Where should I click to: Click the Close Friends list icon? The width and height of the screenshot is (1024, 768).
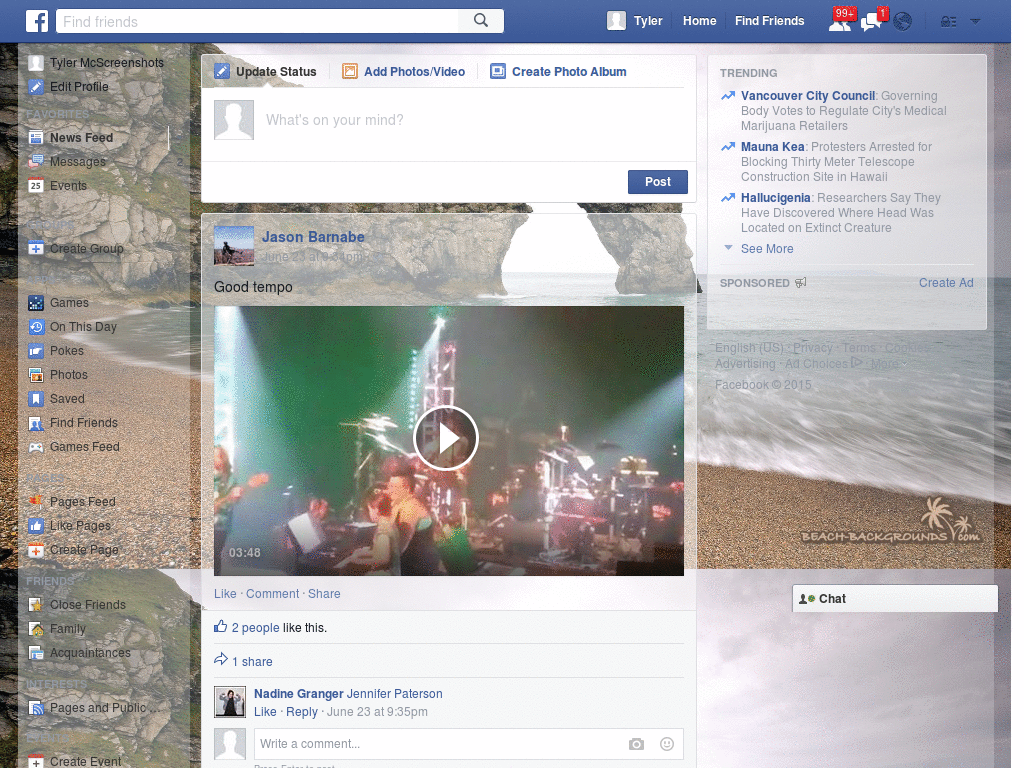36,605
